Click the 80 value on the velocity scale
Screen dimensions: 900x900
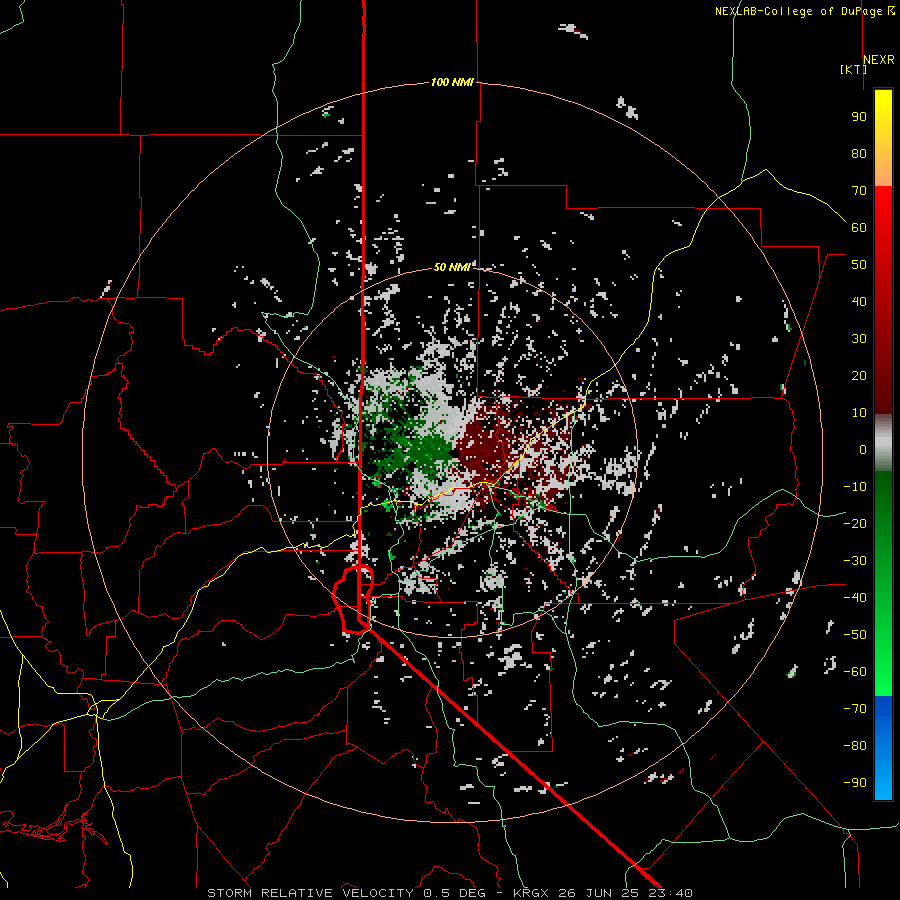[859, 153]
